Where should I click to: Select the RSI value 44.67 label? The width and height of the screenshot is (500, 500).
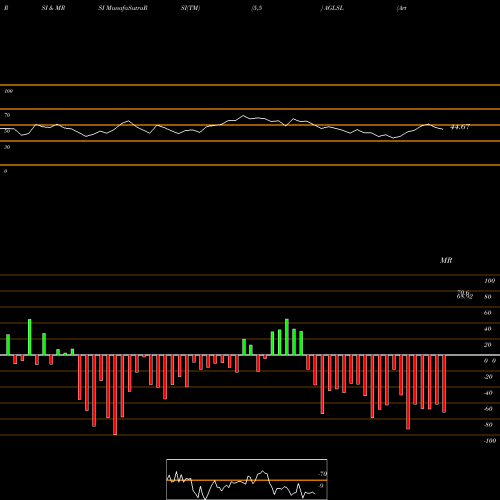(460, 127)
